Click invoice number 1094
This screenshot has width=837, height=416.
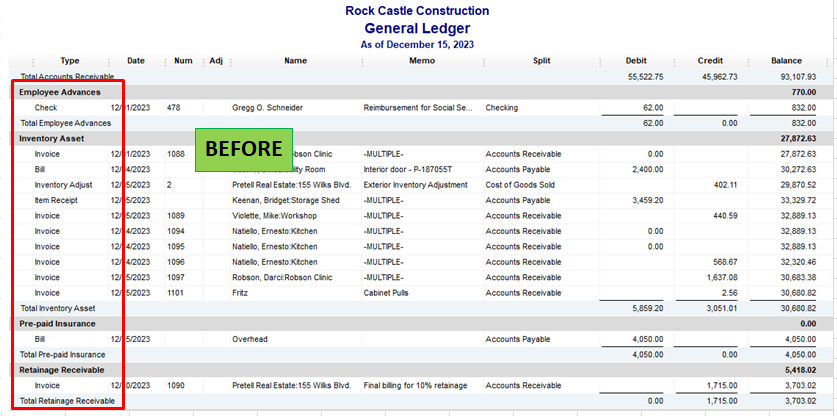click(176, 232)
